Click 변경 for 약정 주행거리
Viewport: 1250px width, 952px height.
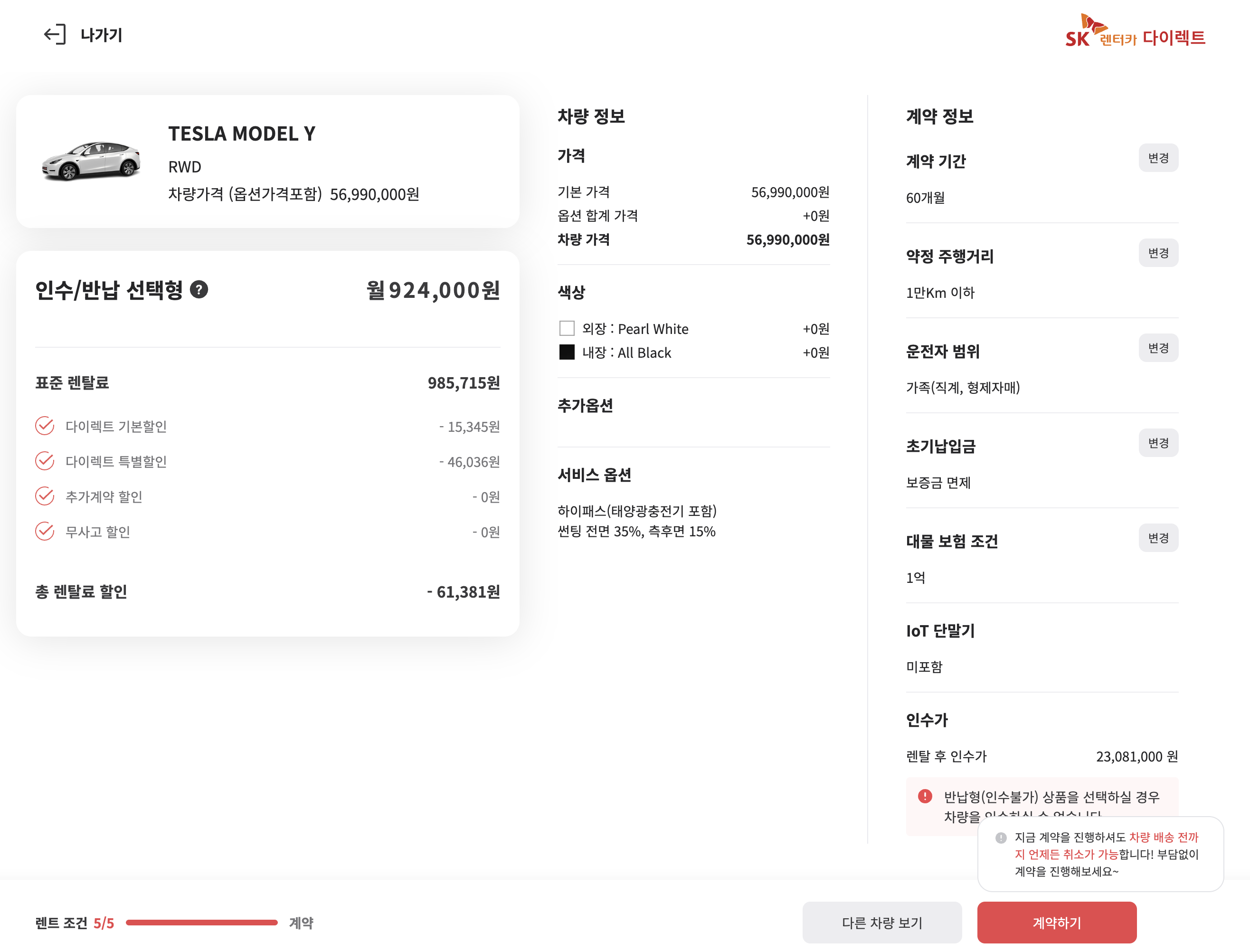point(1158,253)
